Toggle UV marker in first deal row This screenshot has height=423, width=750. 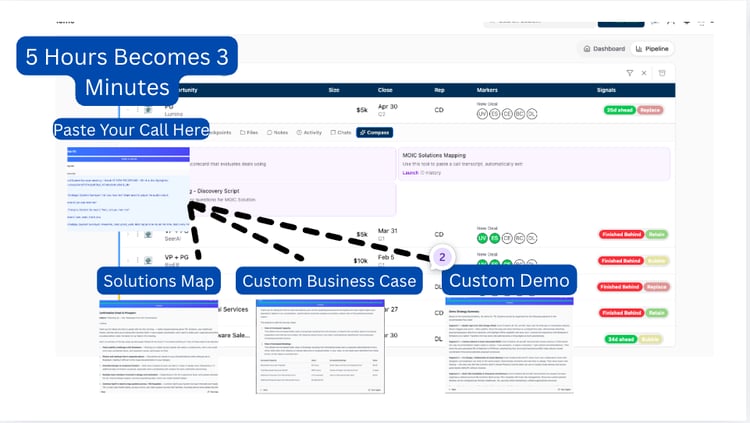pyautogui.click(x=484, y=114)
